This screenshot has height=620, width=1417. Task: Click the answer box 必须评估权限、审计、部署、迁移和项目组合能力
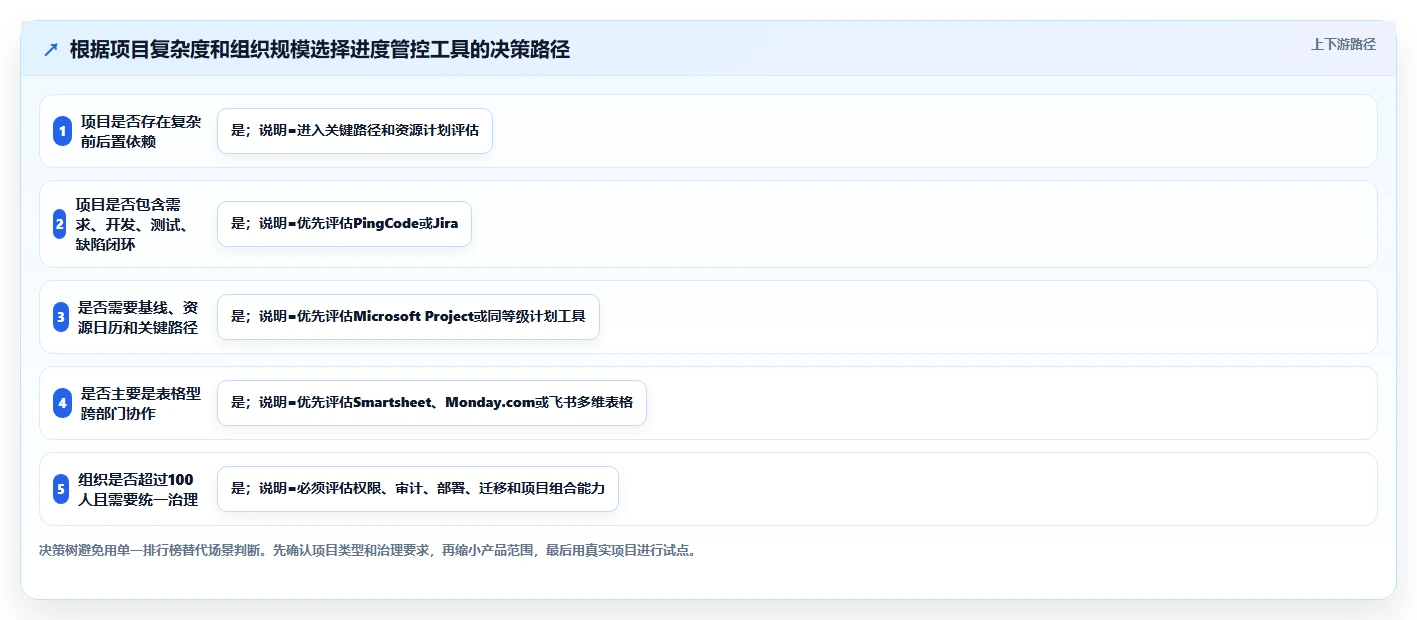(418, 489)
